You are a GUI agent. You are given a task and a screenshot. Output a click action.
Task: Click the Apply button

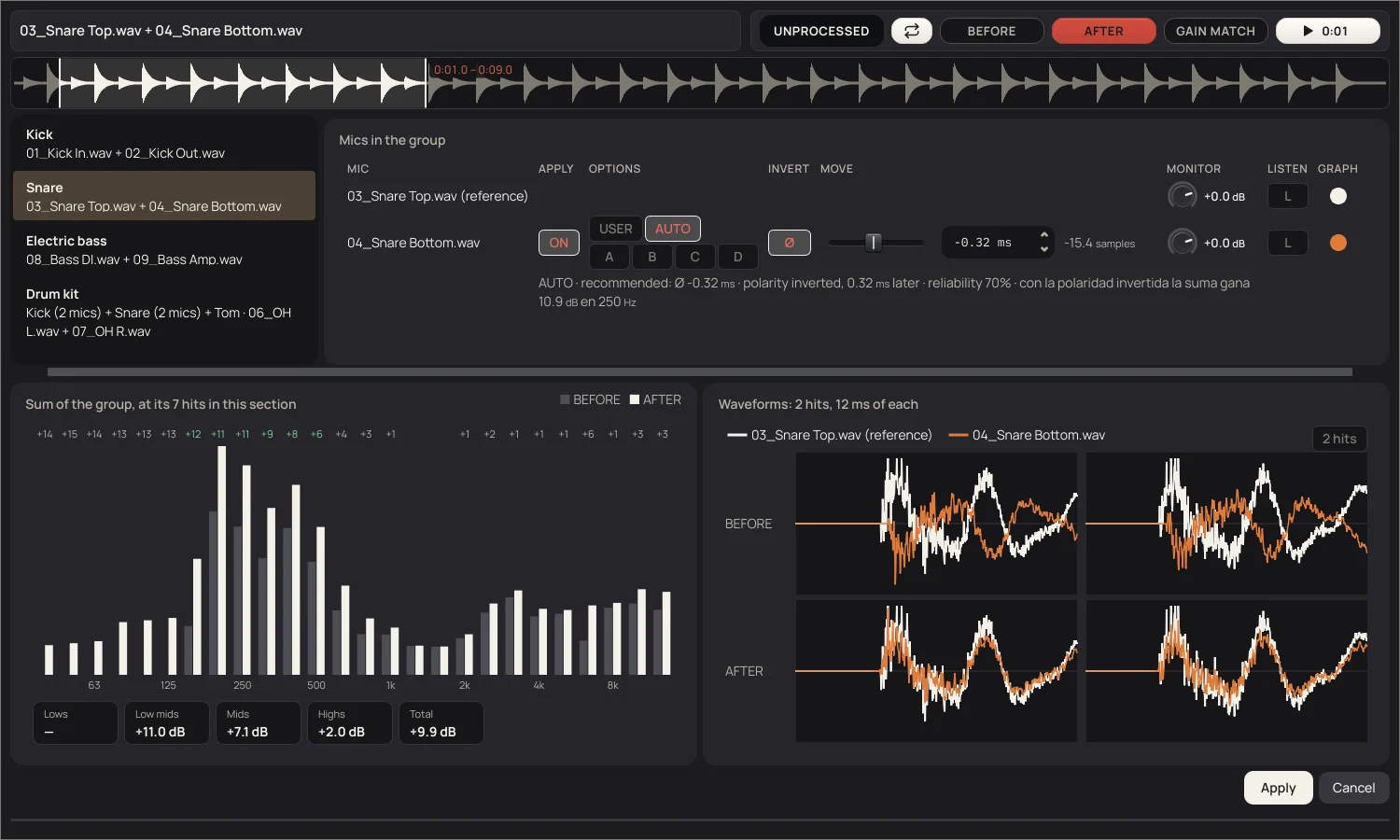click(1279, 788)
